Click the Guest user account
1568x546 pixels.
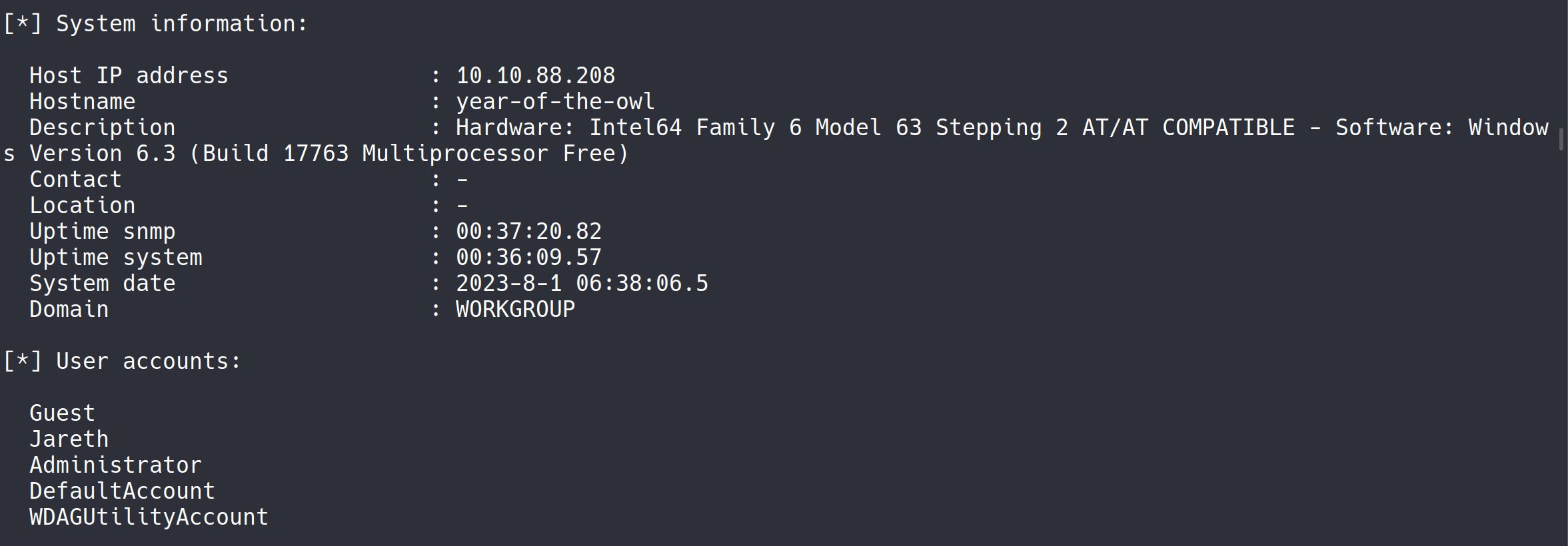point(62,413)
